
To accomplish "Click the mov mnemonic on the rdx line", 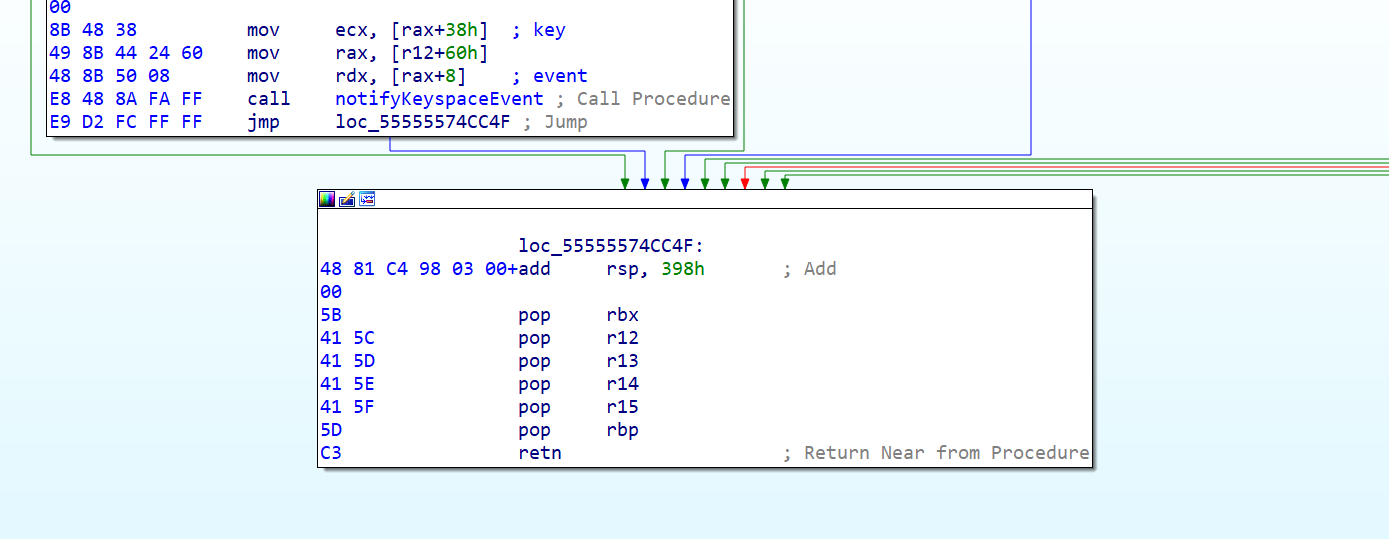I will pyautogui.click(x=264, y=76).
